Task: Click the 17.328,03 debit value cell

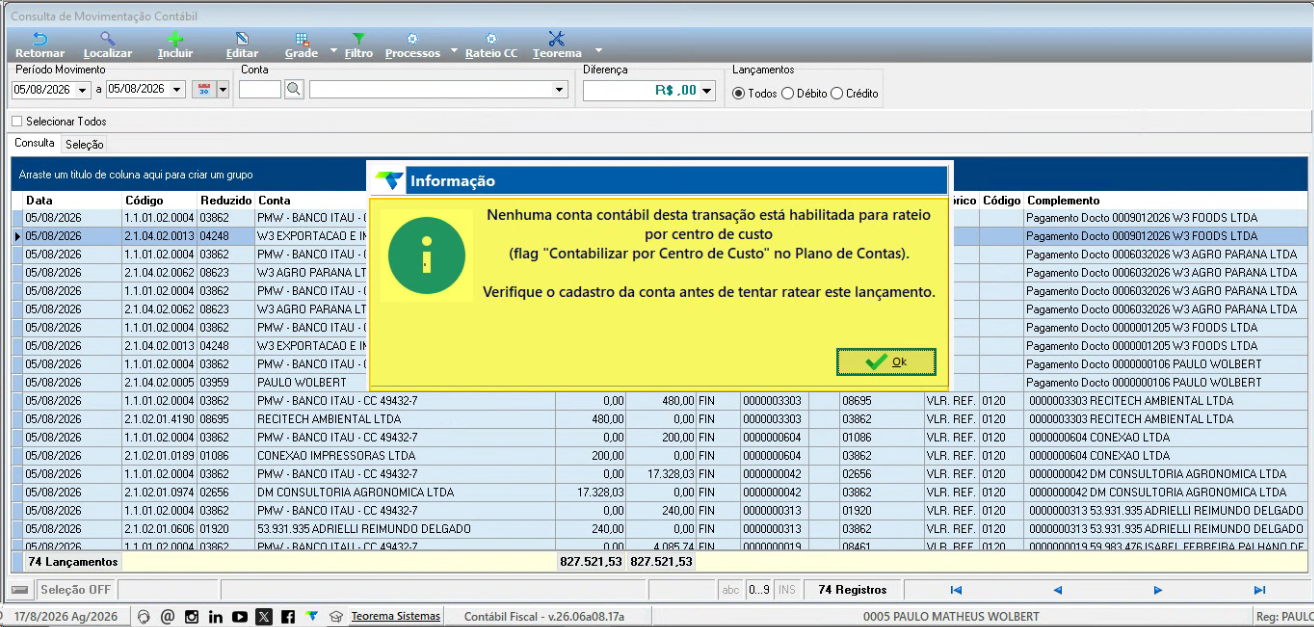Action: tap(591, 492)
